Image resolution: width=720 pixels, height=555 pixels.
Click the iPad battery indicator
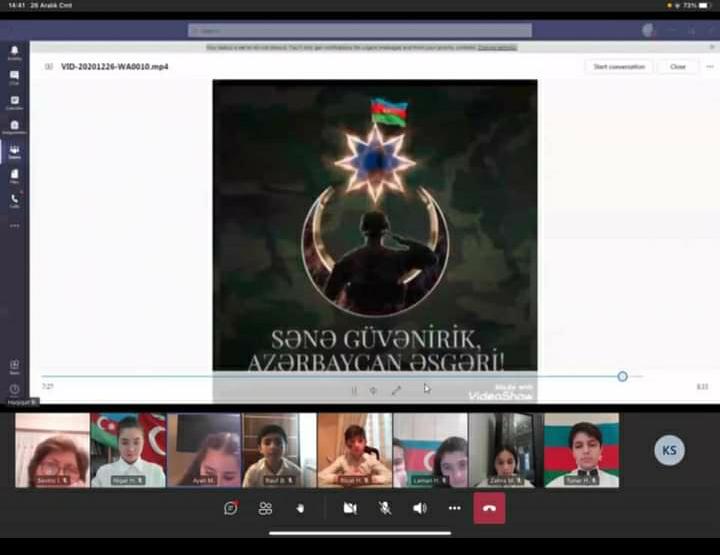[x=704, y=6]
